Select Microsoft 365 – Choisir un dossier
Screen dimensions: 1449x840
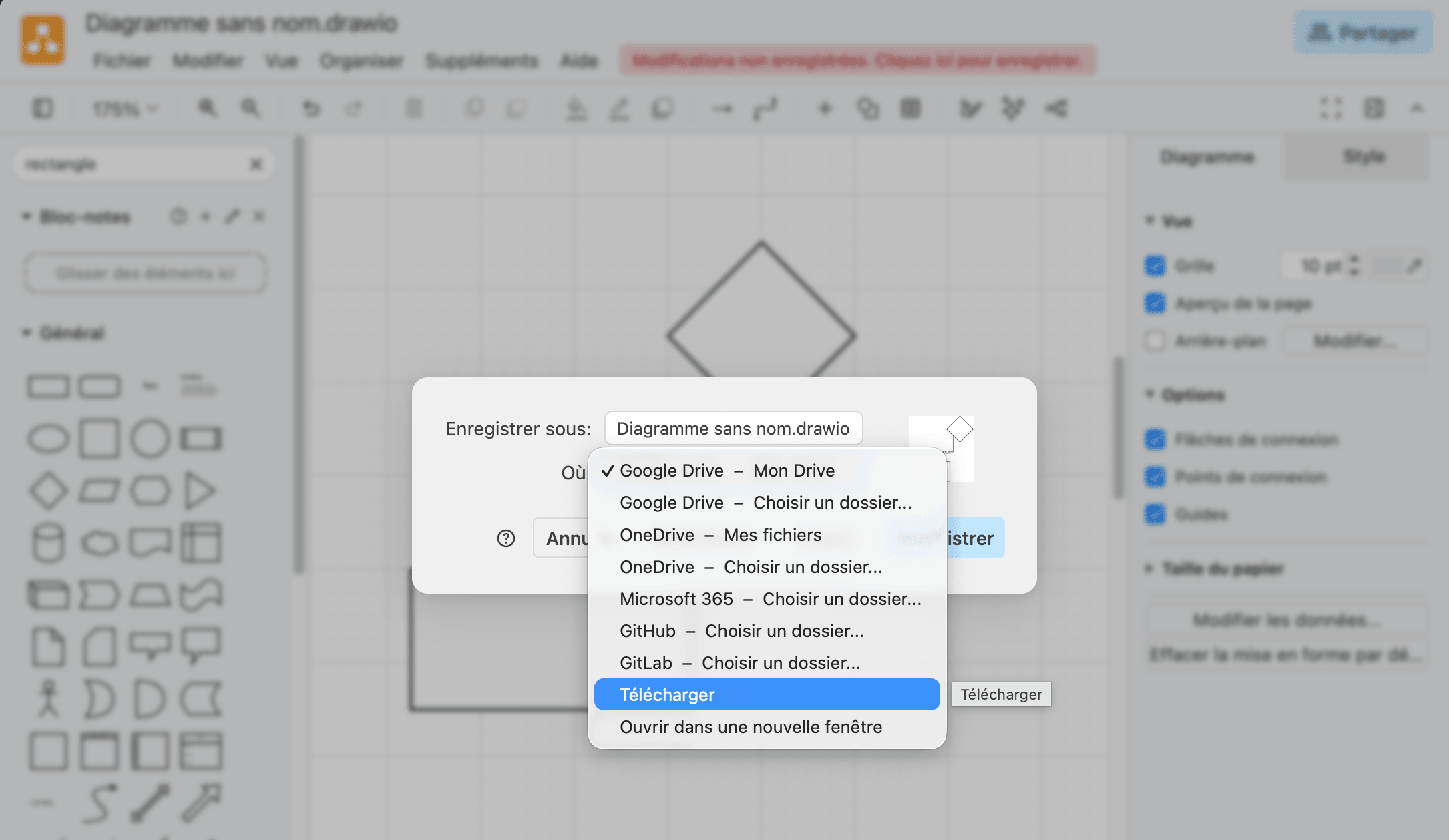(x=767, y=599)
